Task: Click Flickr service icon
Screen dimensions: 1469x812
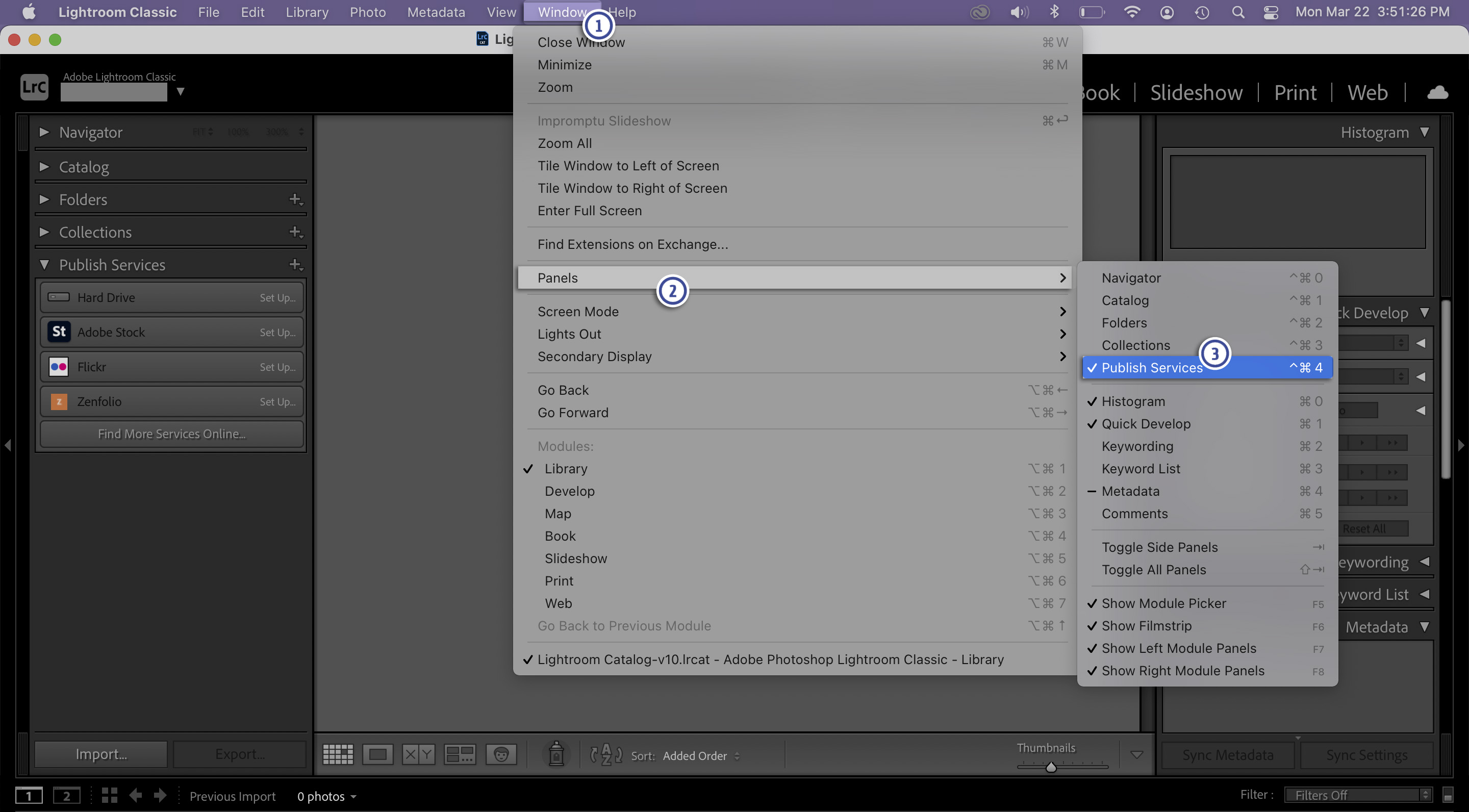Action: point(59,367)
